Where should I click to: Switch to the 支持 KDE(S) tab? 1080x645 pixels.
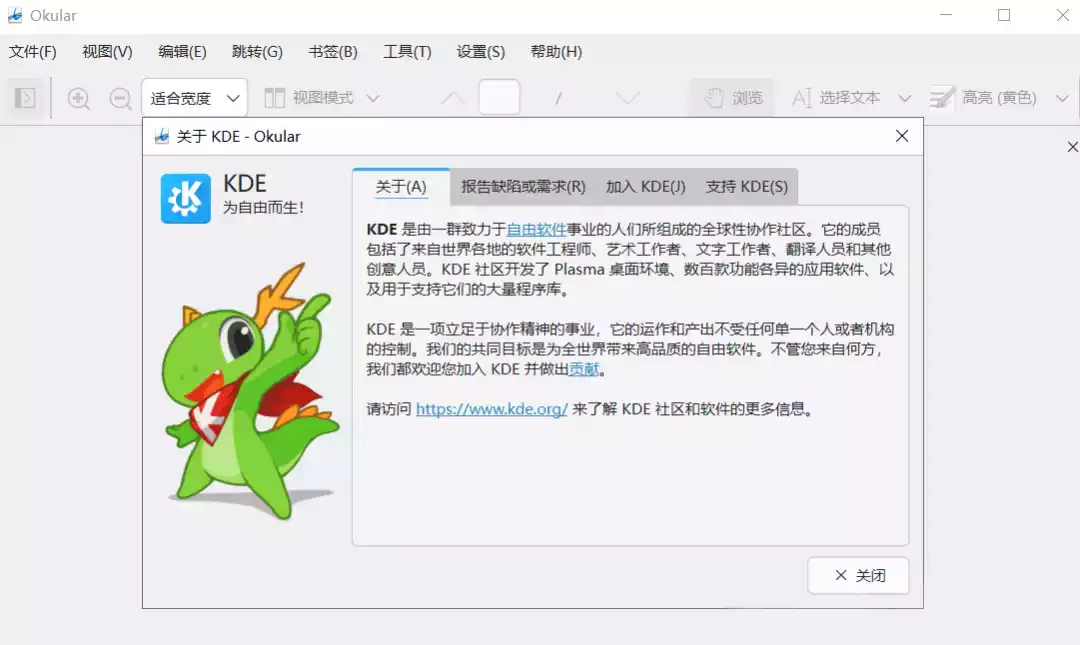coord(747,187)
